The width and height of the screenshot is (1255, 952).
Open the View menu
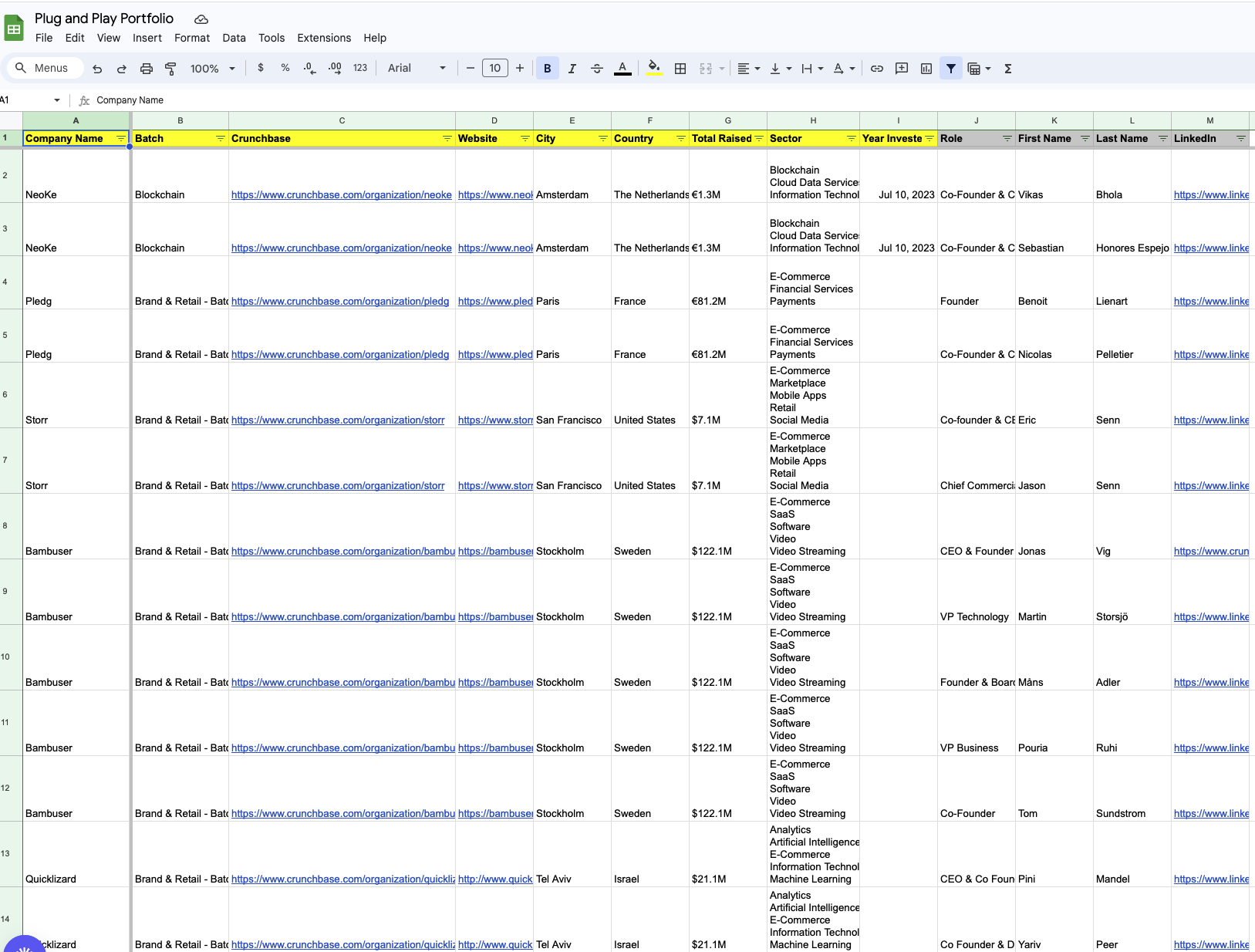109,38
